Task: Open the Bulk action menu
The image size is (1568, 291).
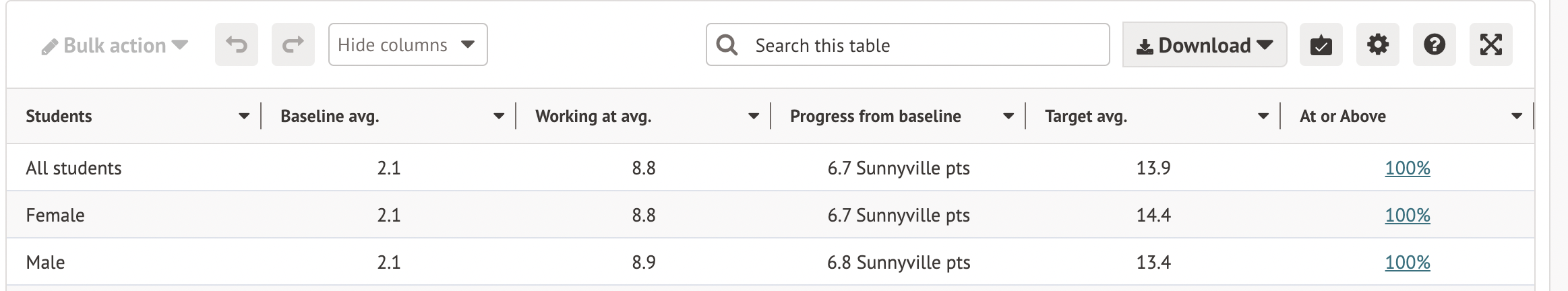Action: 115,45
